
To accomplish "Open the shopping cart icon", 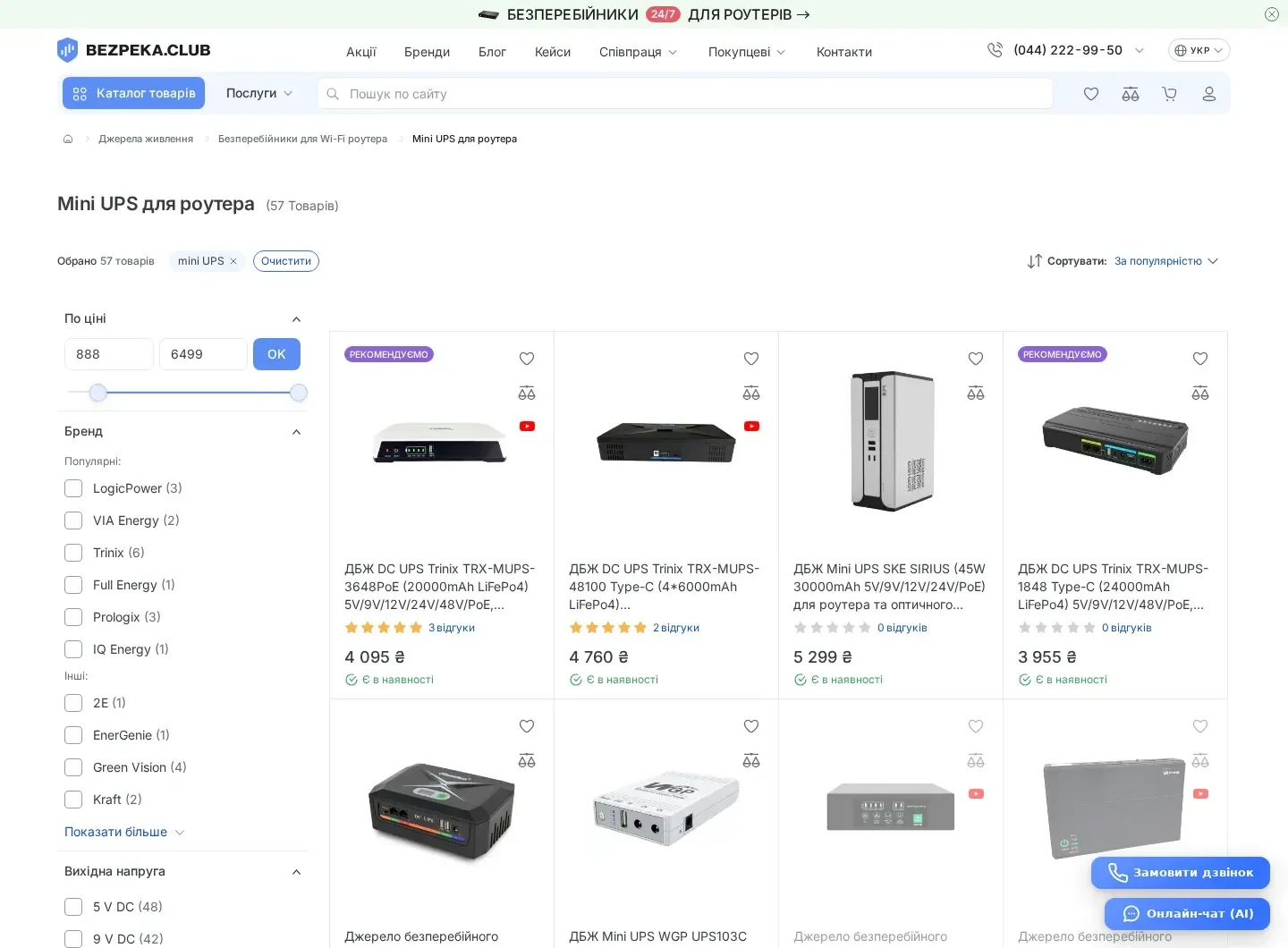I will [1170, 94].
